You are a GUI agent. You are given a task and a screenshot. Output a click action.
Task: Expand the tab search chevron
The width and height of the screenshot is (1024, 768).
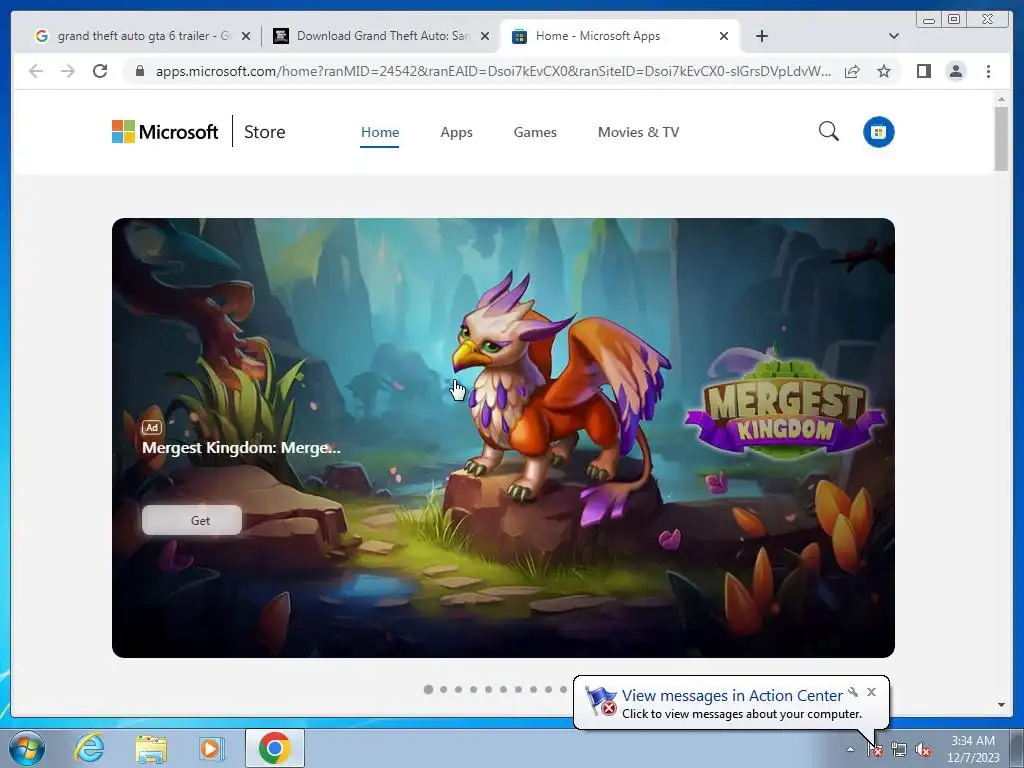(x=893, y=36)
